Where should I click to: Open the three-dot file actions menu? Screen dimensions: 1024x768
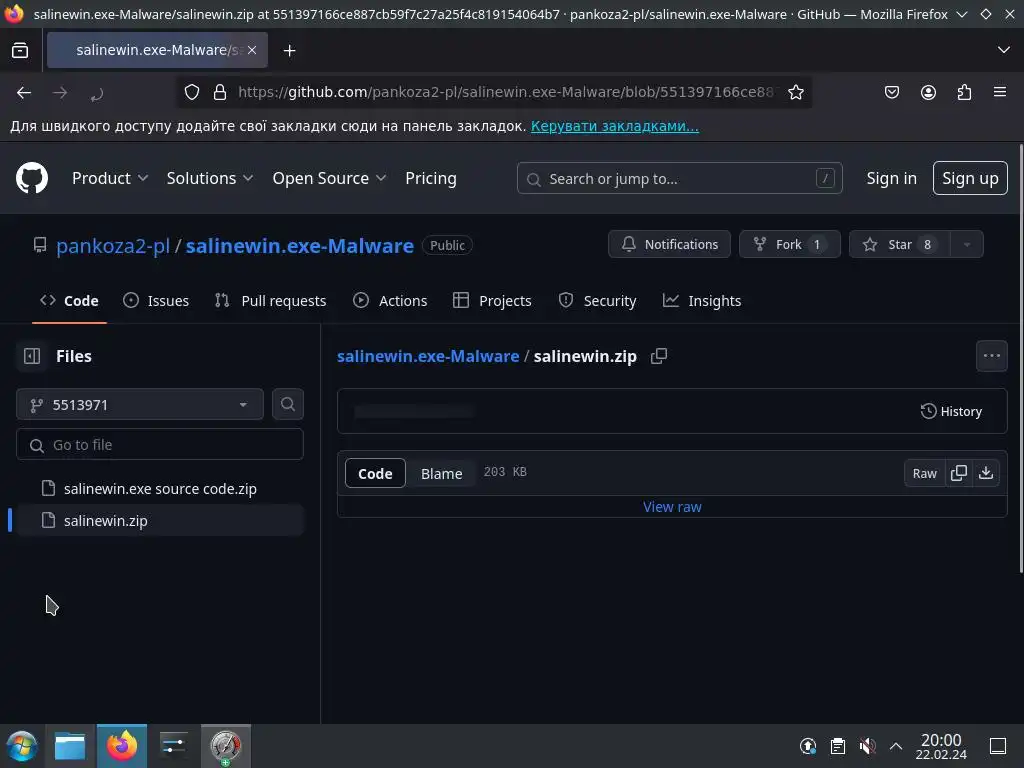[991, 356]
